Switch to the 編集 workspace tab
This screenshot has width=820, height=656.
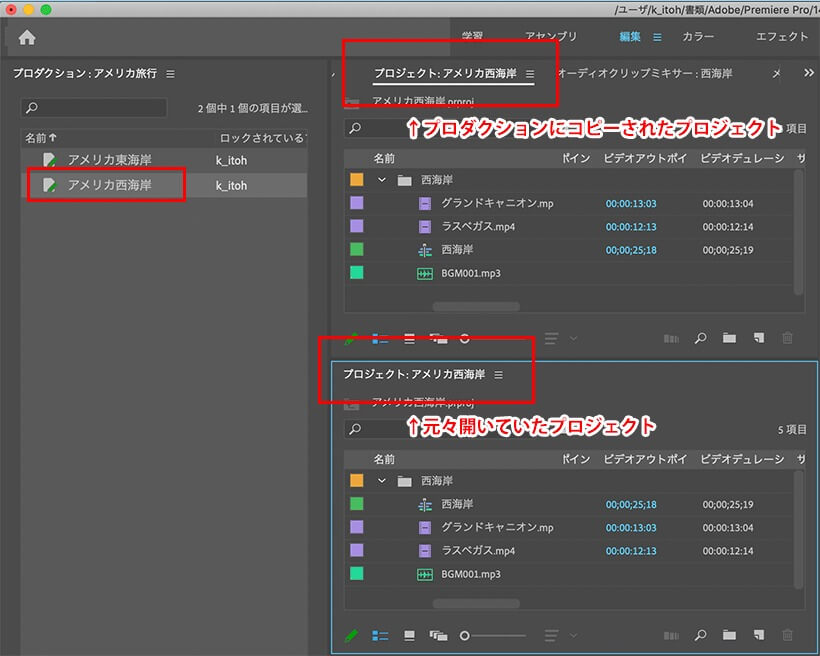pos(630,37)
